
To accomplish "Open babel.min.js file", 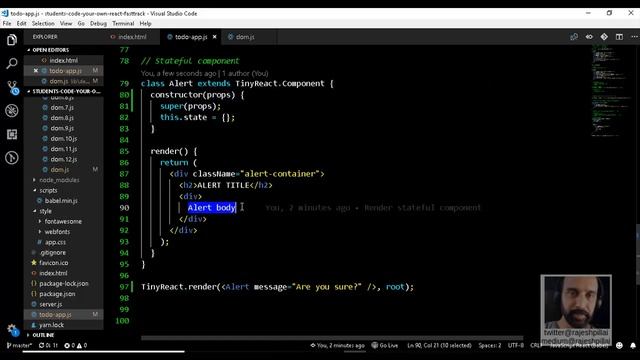I will pos(61,201).
